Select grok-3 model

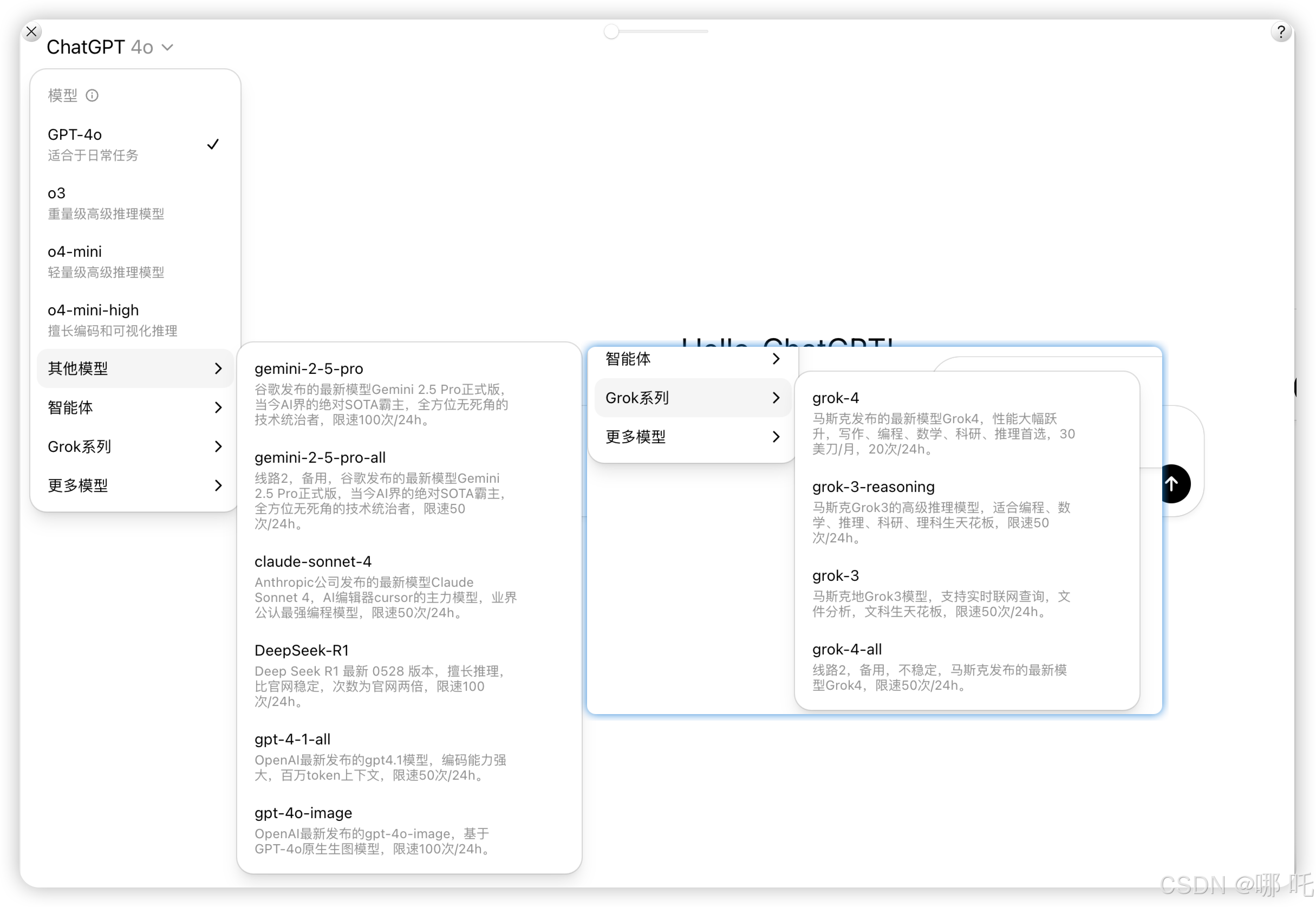click(x=967, y=593)
